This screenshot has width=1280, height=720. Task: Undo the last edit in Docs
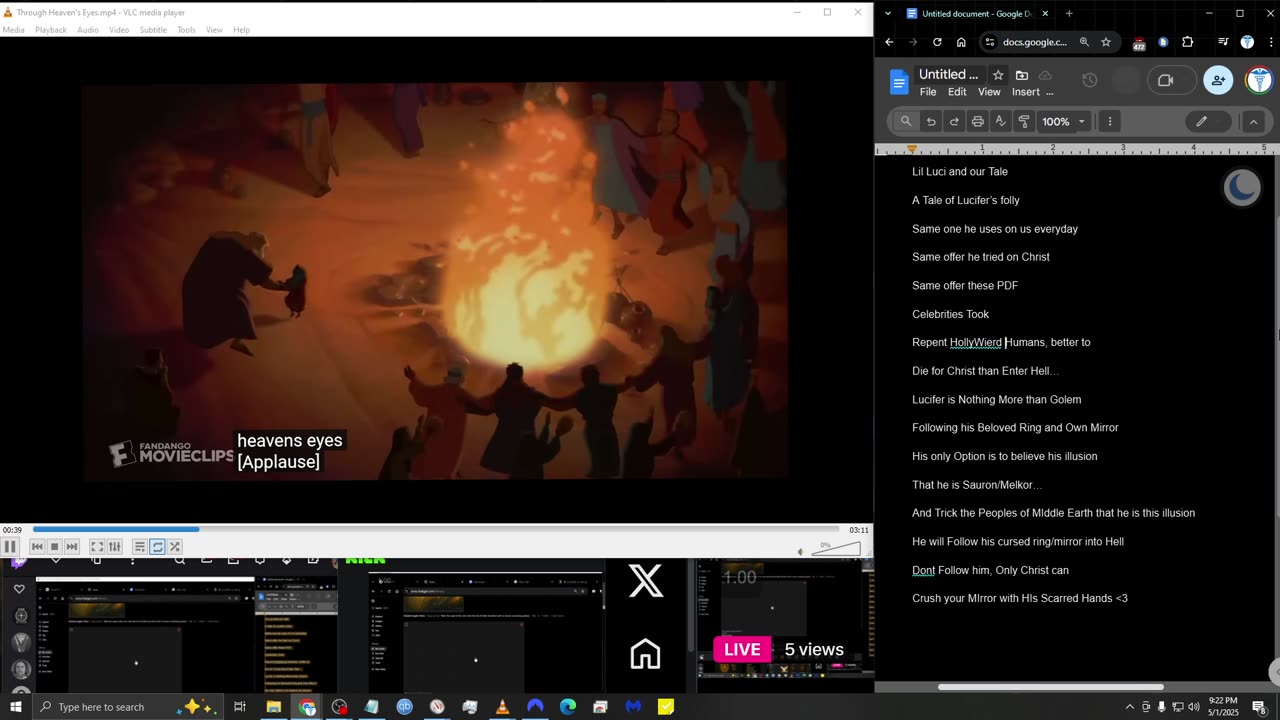(x=931, y=121)
